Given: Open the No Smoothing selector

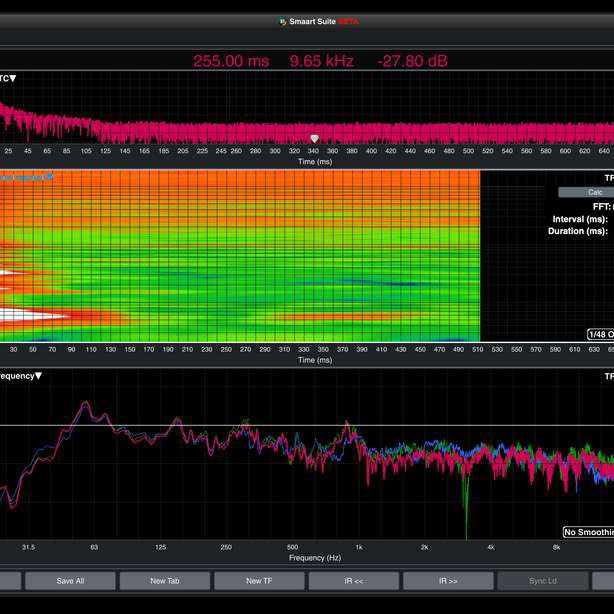Looking at the screenshot, I should 588,533.
